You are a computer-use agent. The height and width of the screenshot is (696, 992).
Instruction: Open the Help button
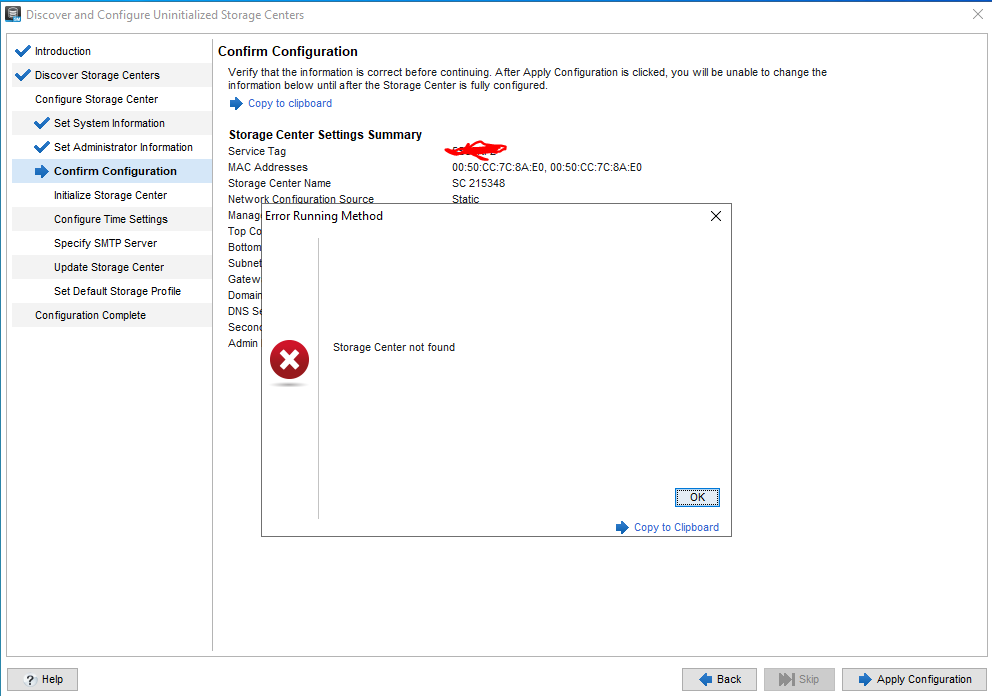pyautogui.click(x=43, y=679)
